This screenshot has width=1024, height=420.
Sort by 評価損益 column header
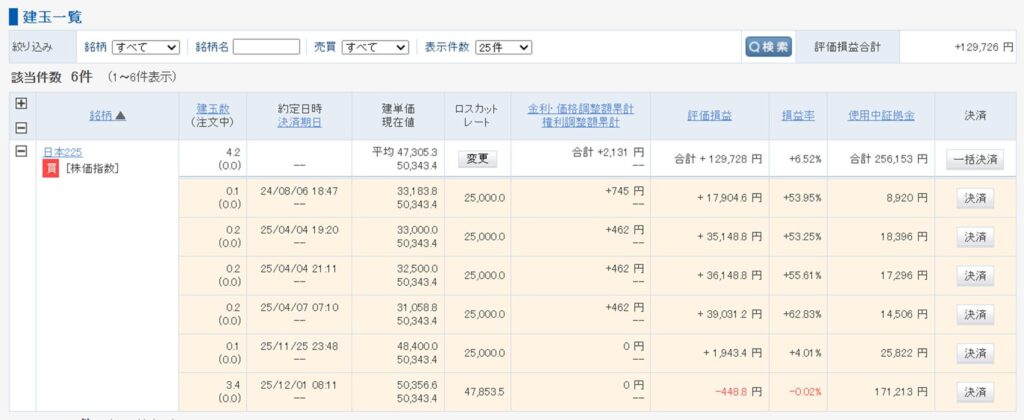click(709, 115)
